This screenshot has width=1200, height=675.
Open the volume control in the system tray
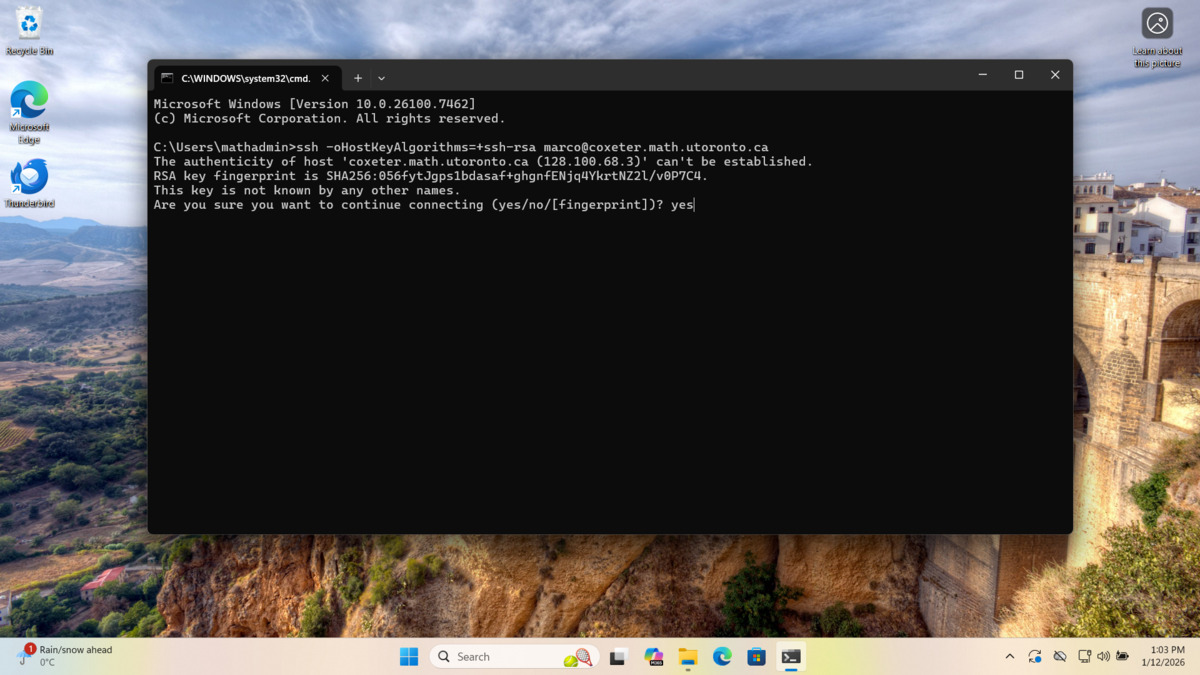(x=1103, y=656)
